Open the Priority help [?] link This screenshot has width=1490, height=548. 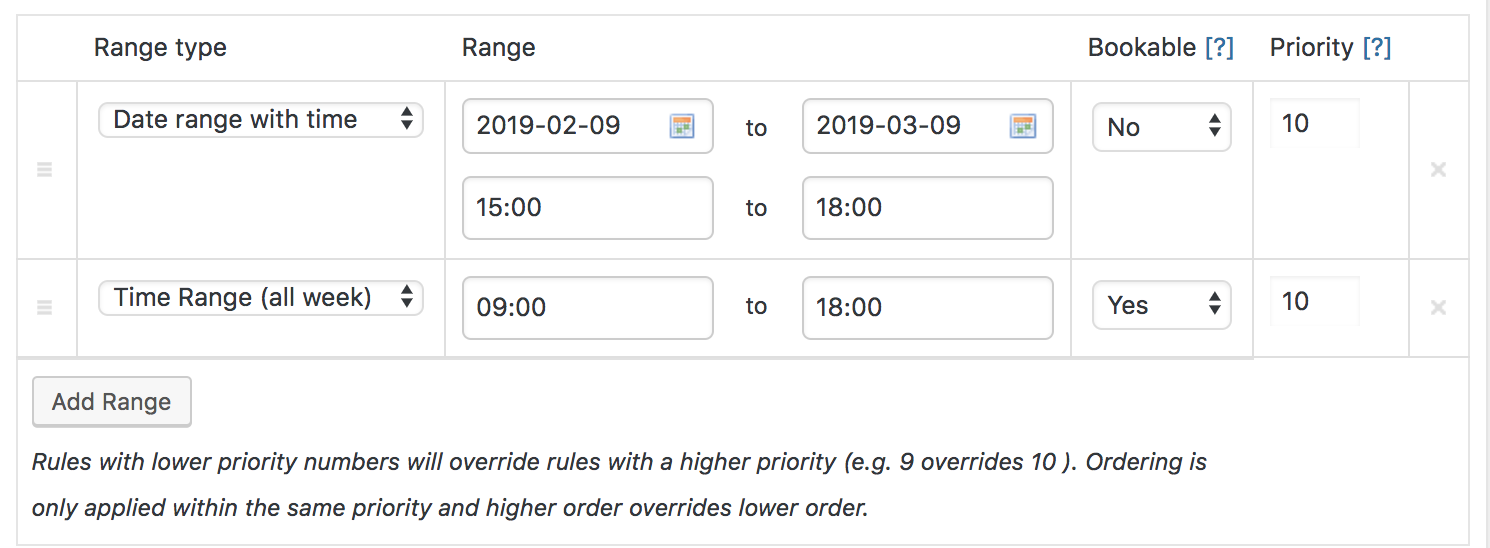pyautogui.click(x=1376, y=47)
